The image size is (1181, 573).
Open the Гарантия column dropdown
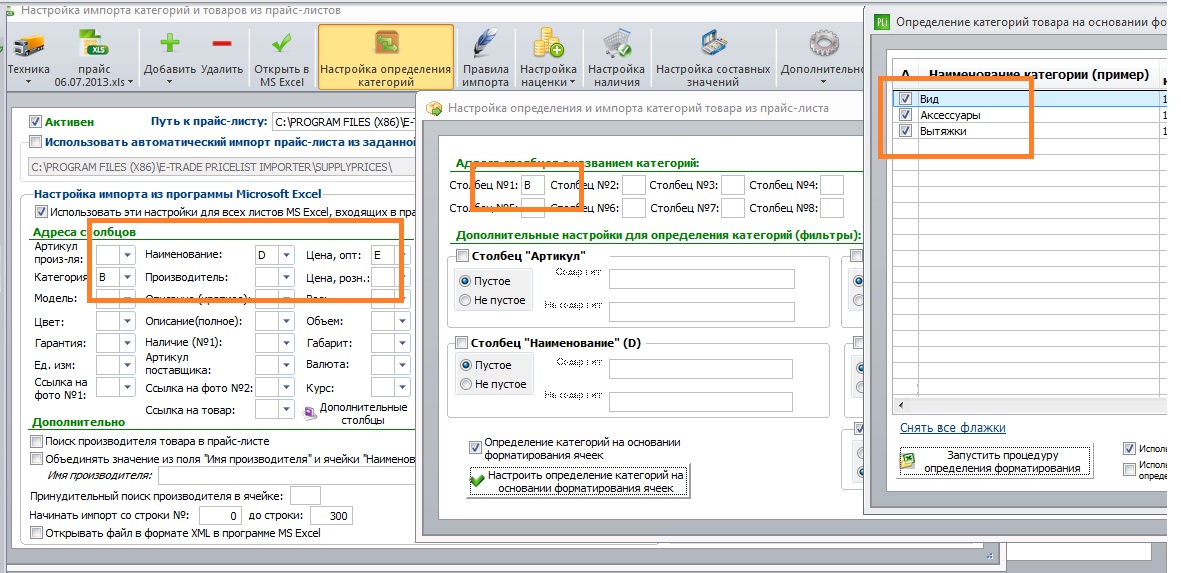coord(127,343)
